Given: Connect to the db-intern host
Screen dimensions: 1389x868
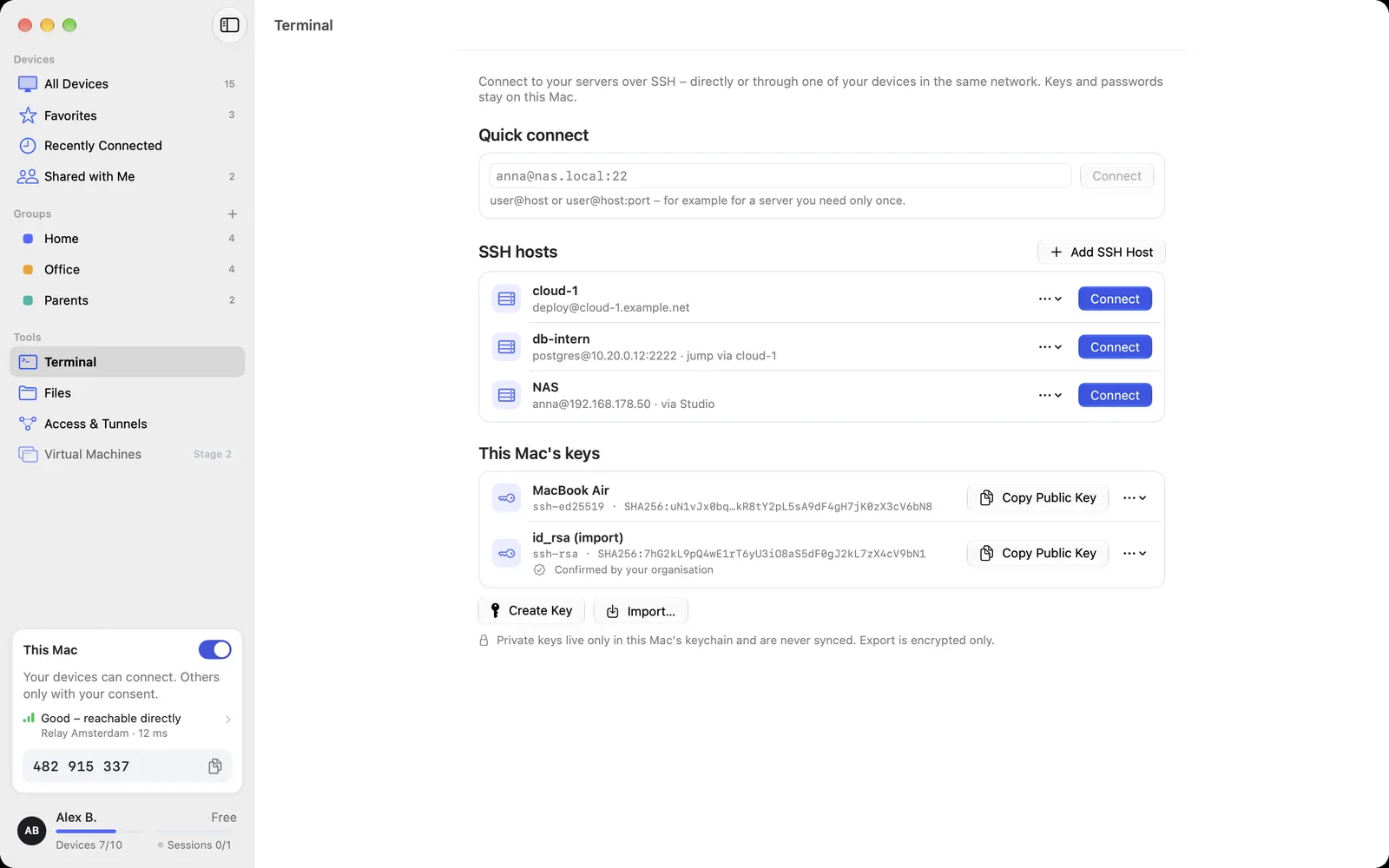Looking at the screenshot, I should [x=1115, y=347].
